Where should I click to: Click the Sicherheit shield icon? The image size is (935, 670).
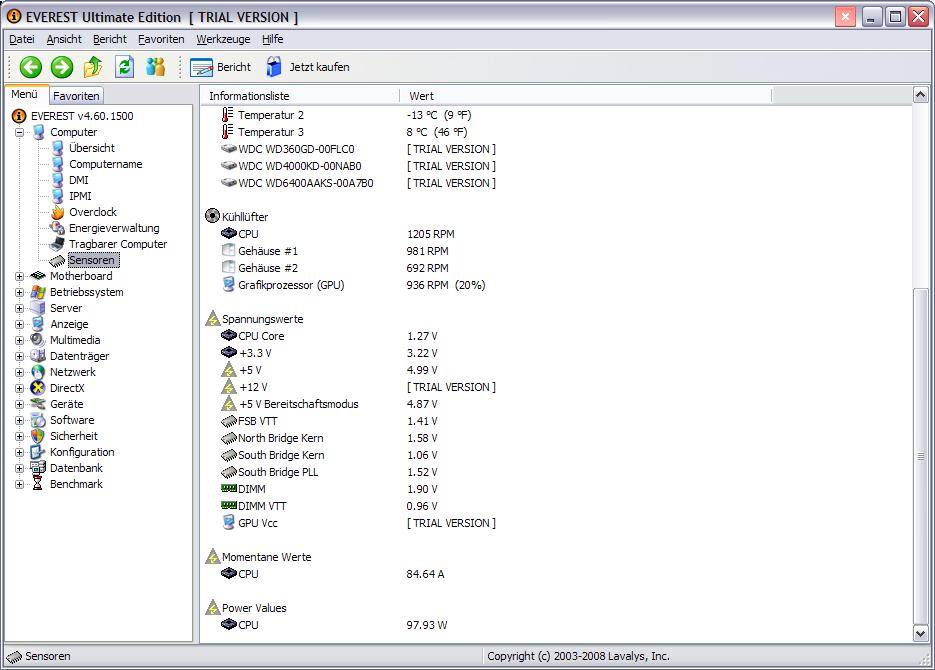coord(38,436)
